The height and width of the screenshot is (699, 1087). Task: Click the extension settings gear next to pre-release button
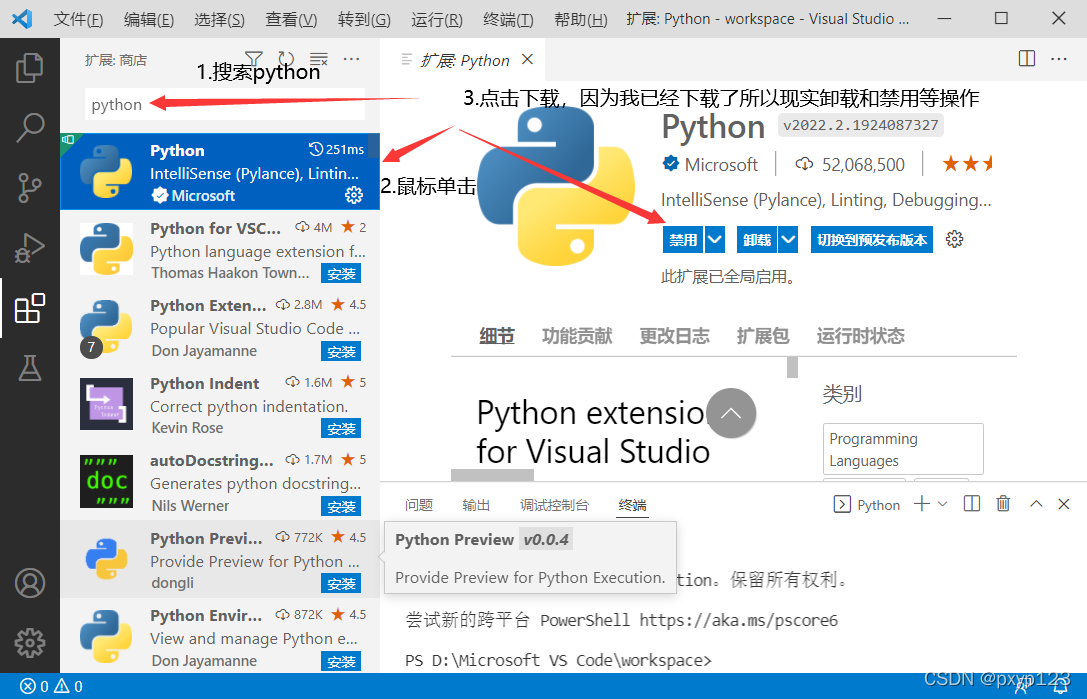(x=955, y=239)
